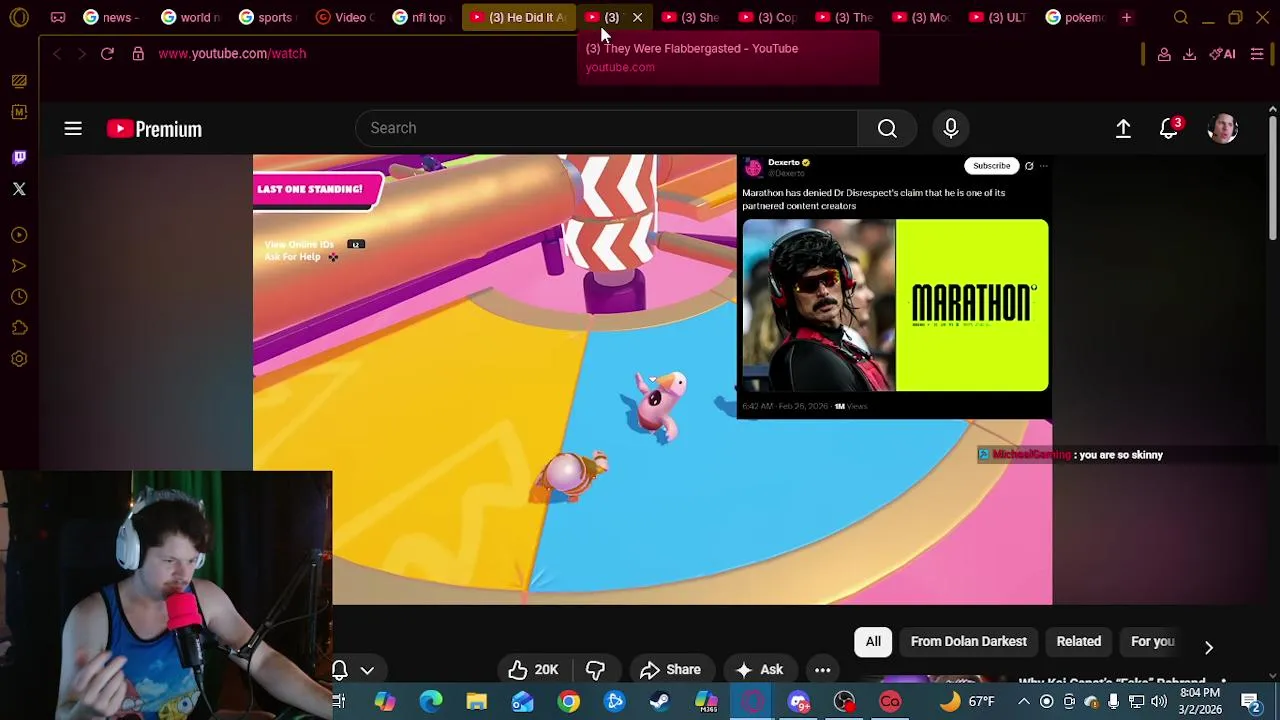Switch to the '(3) ULT' YouTube tab
Screen dimensions: 1280x720
click(998, 17)
